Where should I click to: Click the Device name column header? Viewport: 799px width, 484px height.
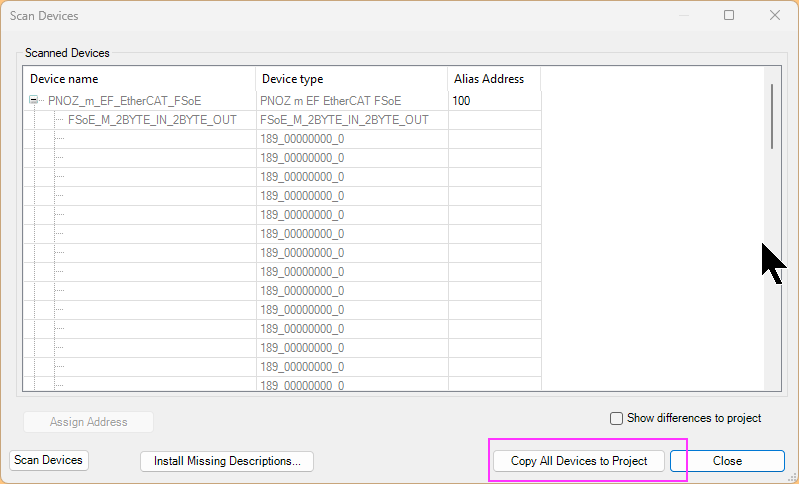point(140,79)
